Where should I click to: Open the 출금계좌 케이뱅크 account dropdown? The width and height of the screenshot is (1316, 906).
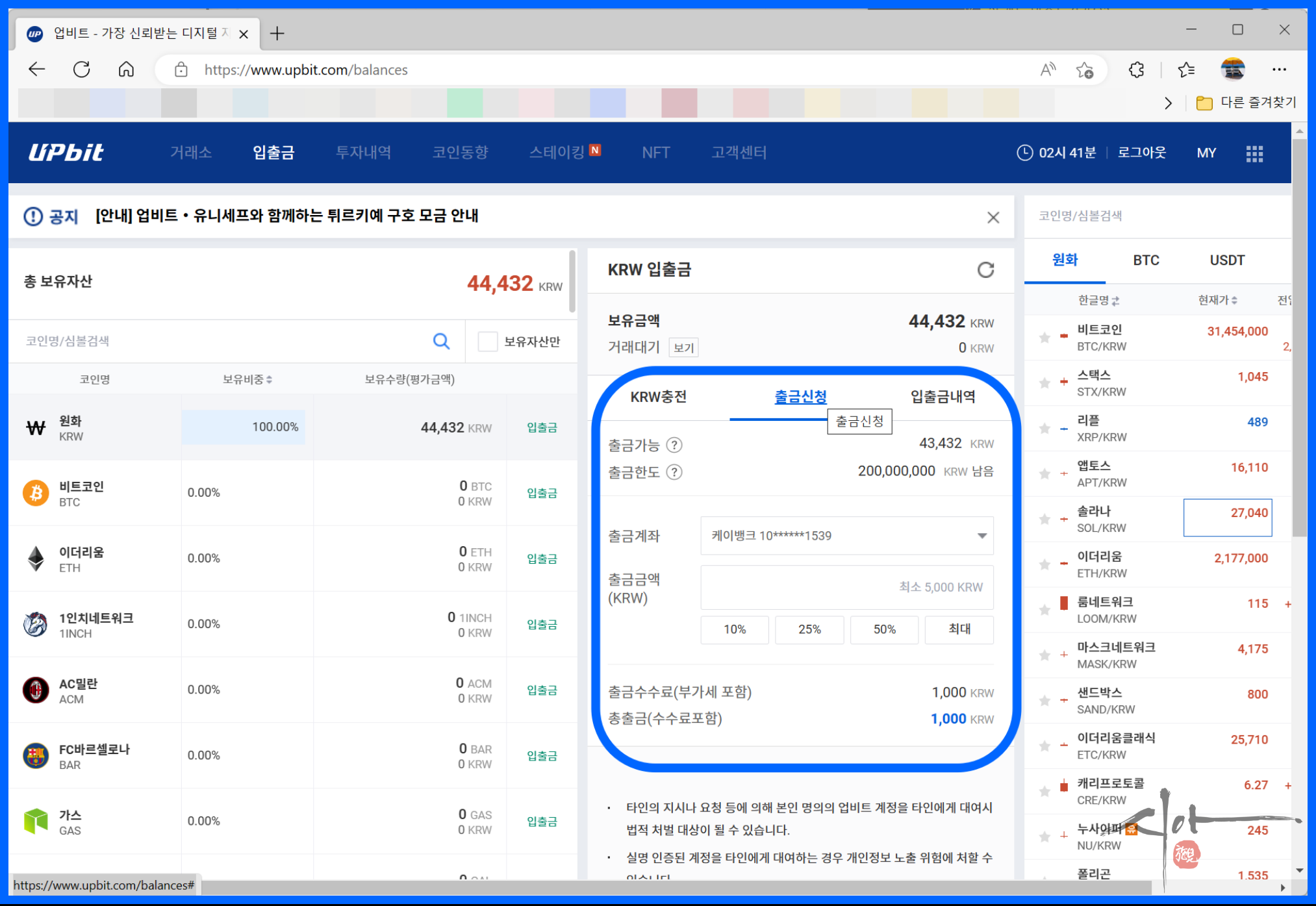coord(846,536)
